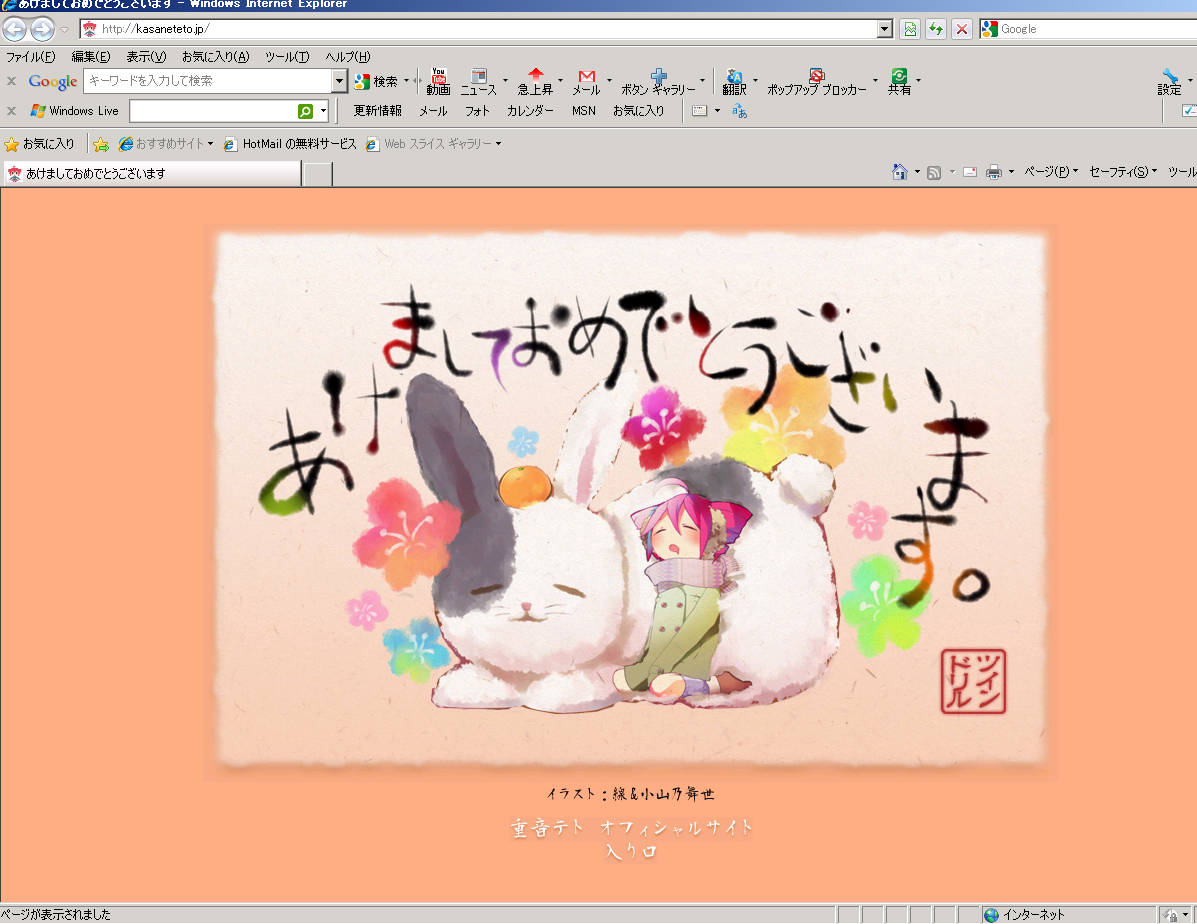The width and height of the screenshot is (1197, 924).
Task: Expand the Google toolbar keyword search dropdown
Action: click(340, 80)
